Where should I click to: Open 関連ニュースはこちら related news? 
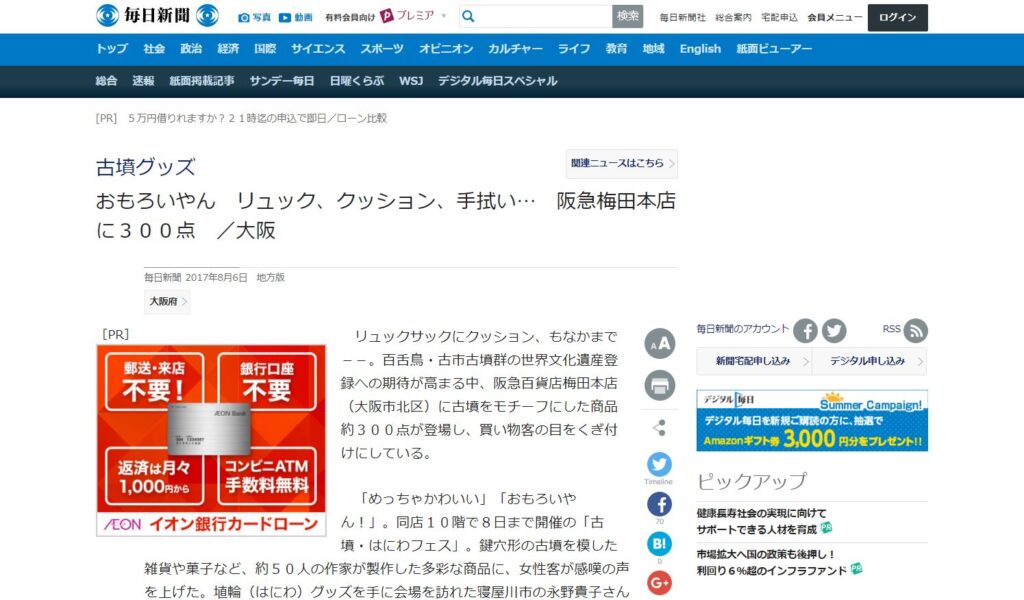coord(622,163)
